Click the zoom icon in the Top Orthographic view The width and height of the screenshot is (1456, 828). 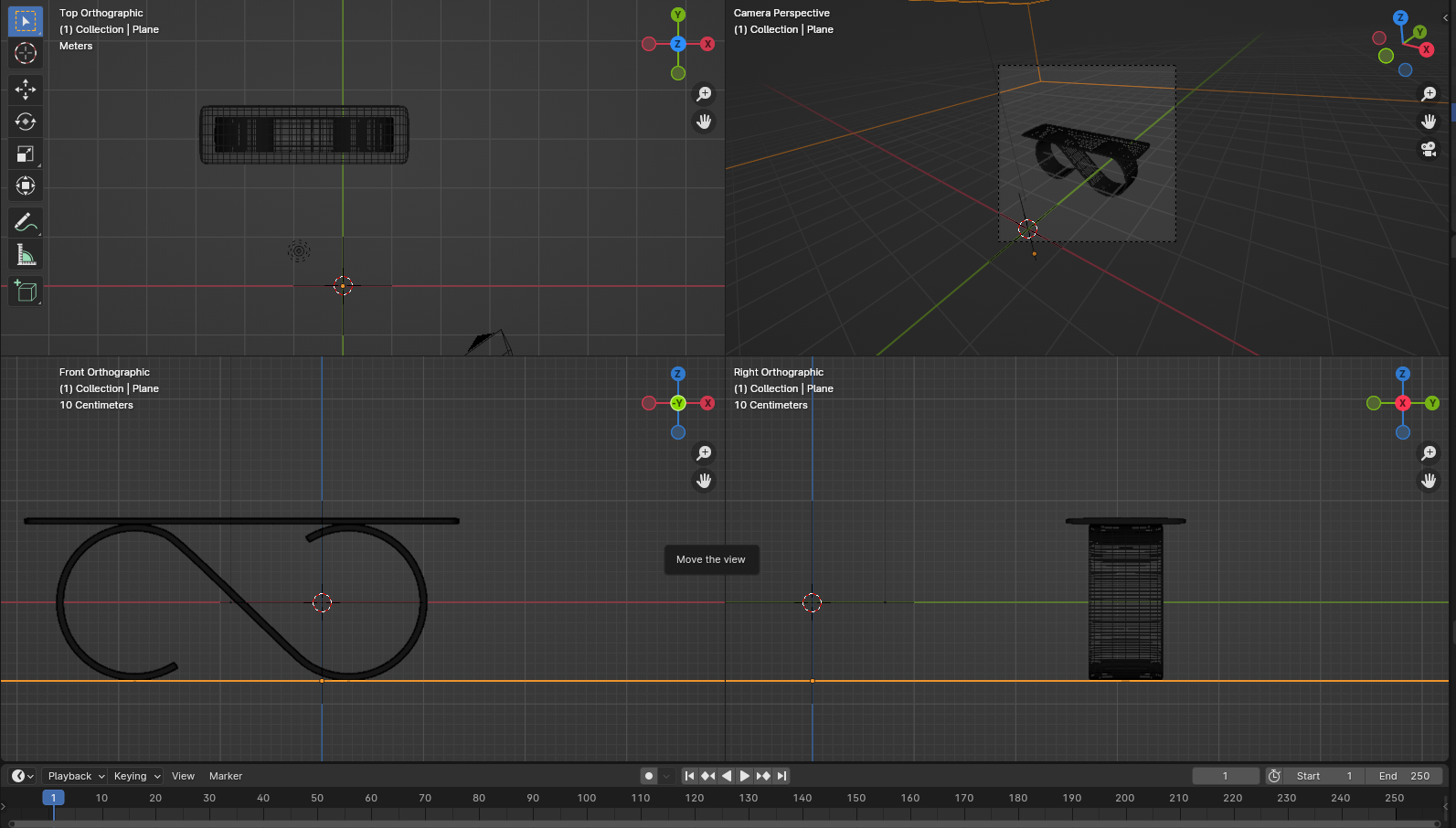pyautogui.click(x=704, y=94)
